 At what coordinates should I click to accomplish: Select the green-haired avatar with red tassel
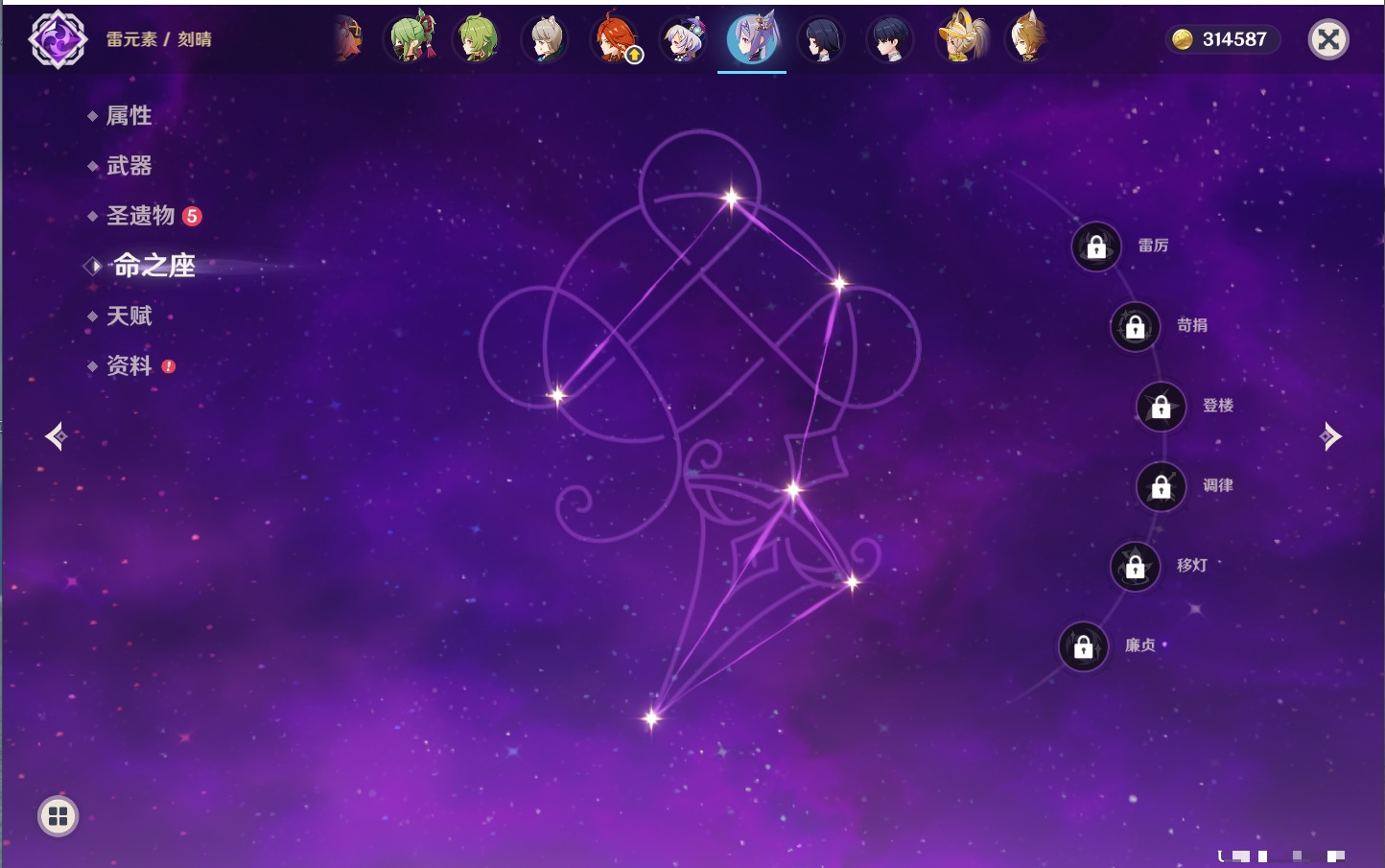412,38
